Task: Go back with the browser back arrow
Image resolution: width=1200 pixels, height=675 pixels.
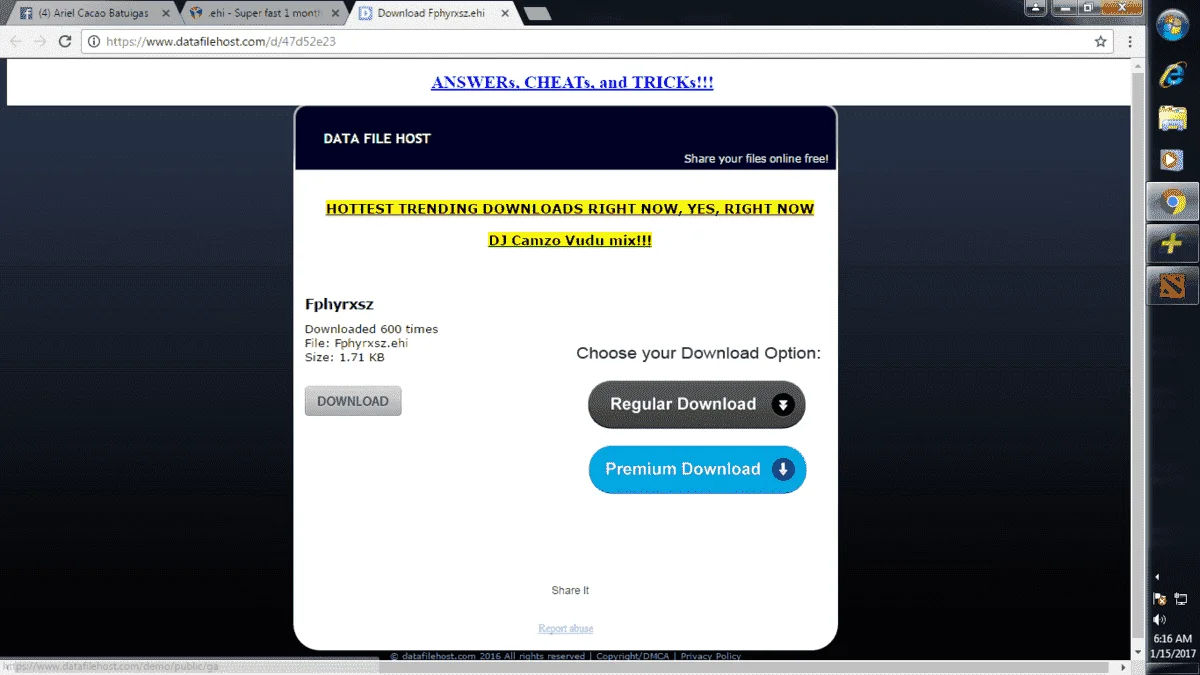Action: tap(15, 41)
